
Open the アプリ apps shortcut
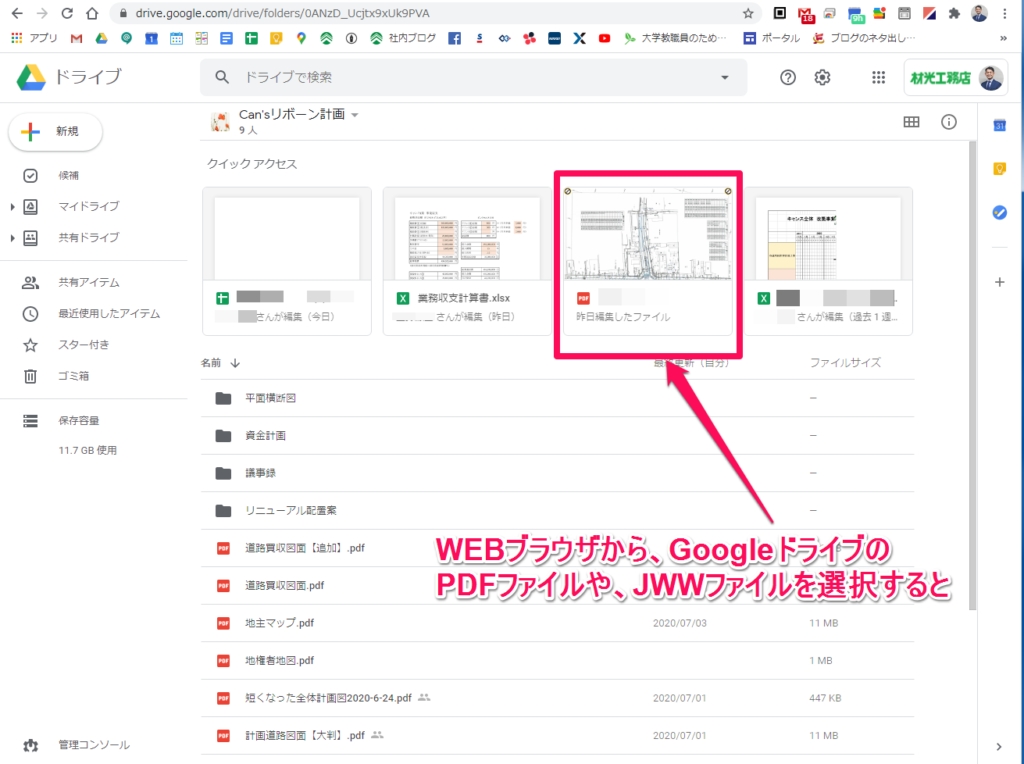(x=34, y=39)
